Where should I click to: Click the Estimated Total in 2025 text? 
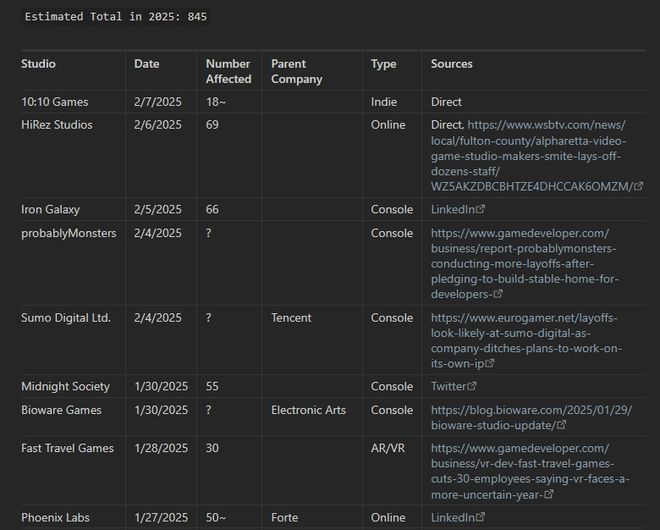(x=116, y=17)
